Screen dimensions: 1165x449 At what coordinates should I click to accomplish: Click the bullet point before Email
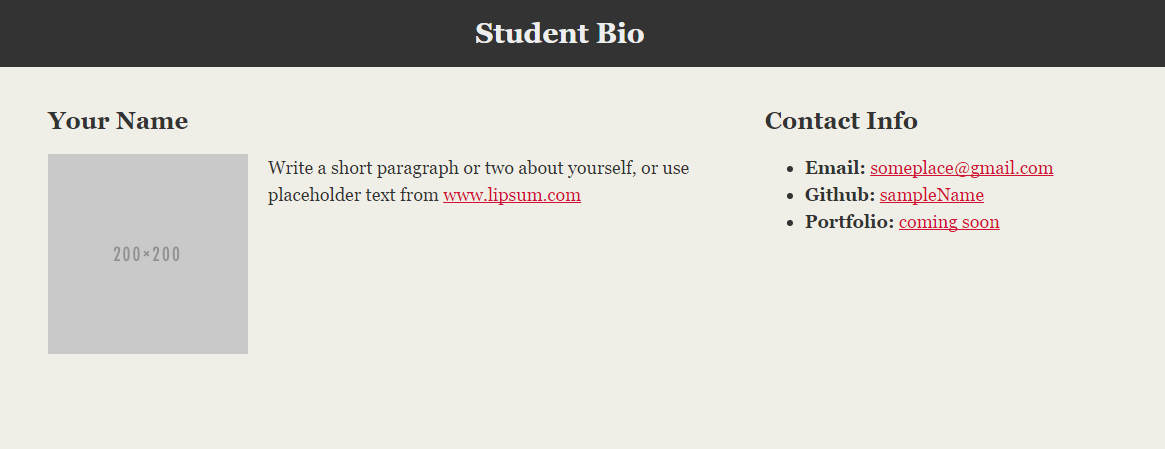(x=790, y=169)
